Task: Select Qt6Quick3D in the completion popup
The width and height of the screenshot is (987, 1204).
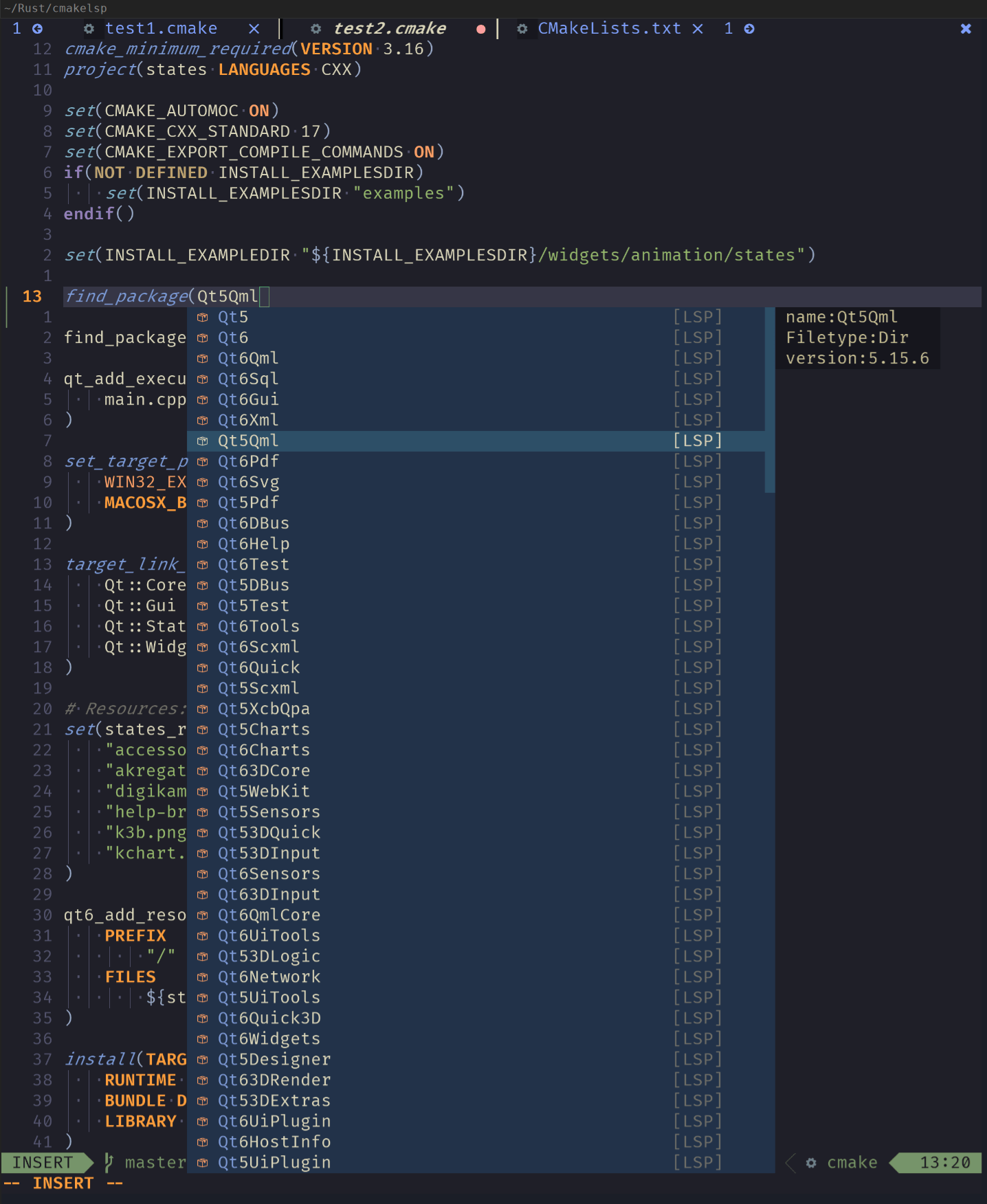Action: [476, 1018]
